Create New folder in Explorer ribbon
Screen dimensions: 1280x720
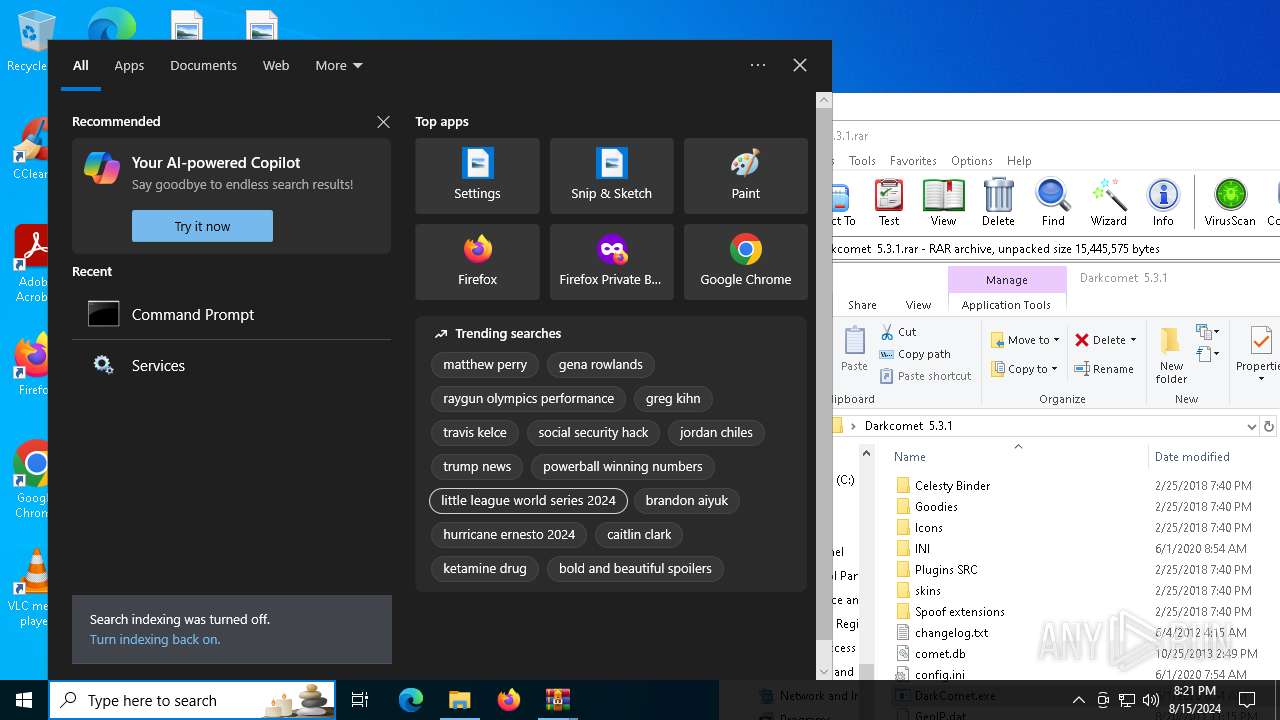coord(1171,355)
